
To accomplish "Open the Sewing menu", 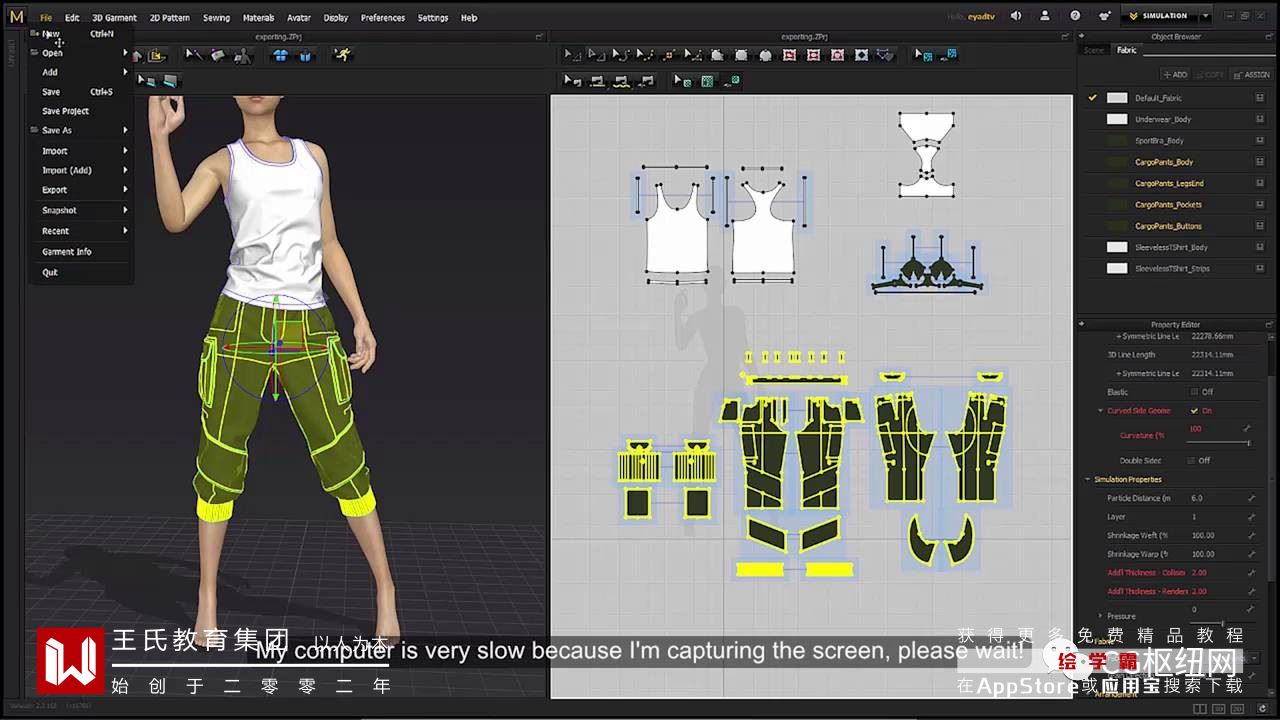I will [x=216, y=18].
